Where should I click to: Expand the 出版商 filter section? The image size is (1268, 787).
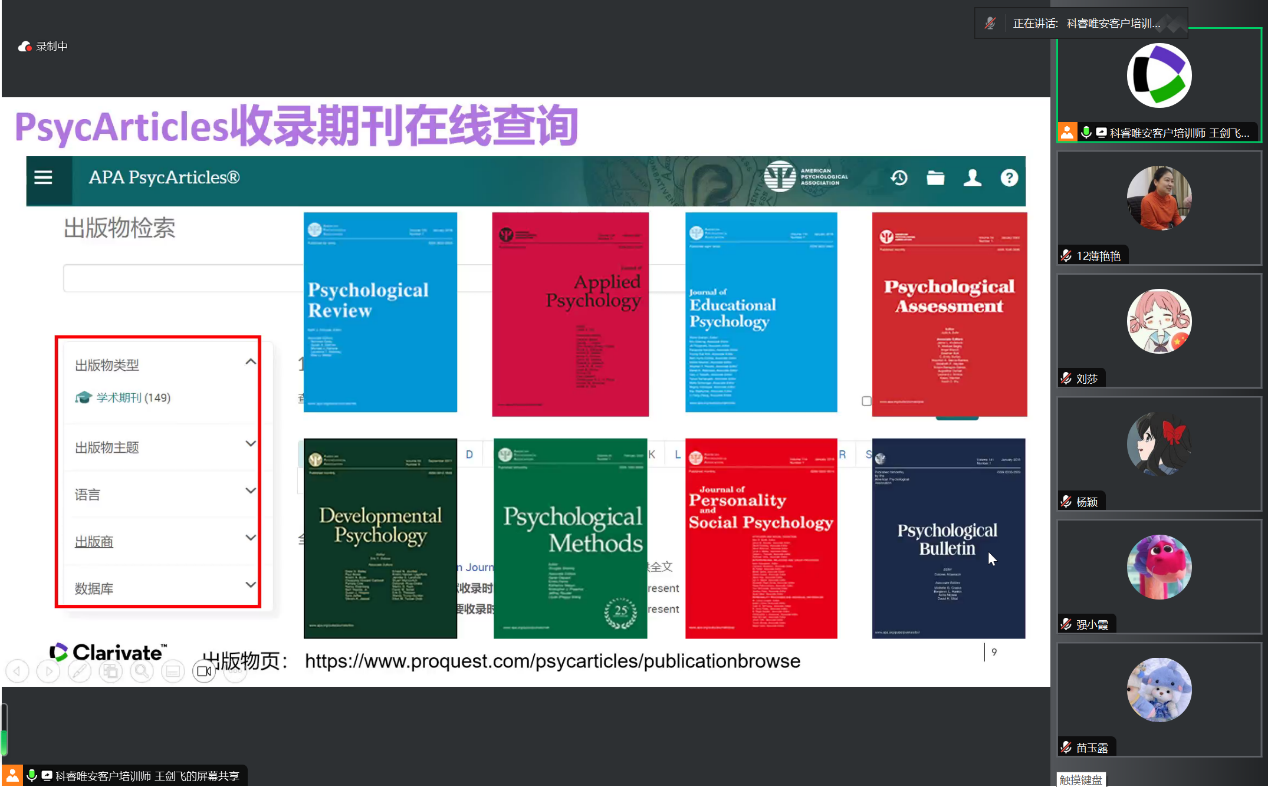pyautogui.click(x=250, y=538)
